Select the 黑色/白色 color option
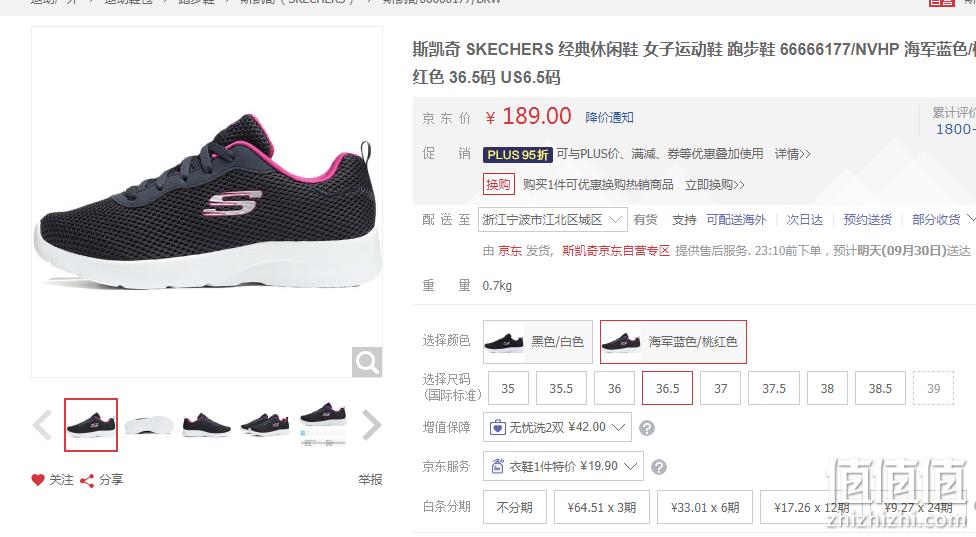Viewport: 976px width, 537px height. (538, 342)
